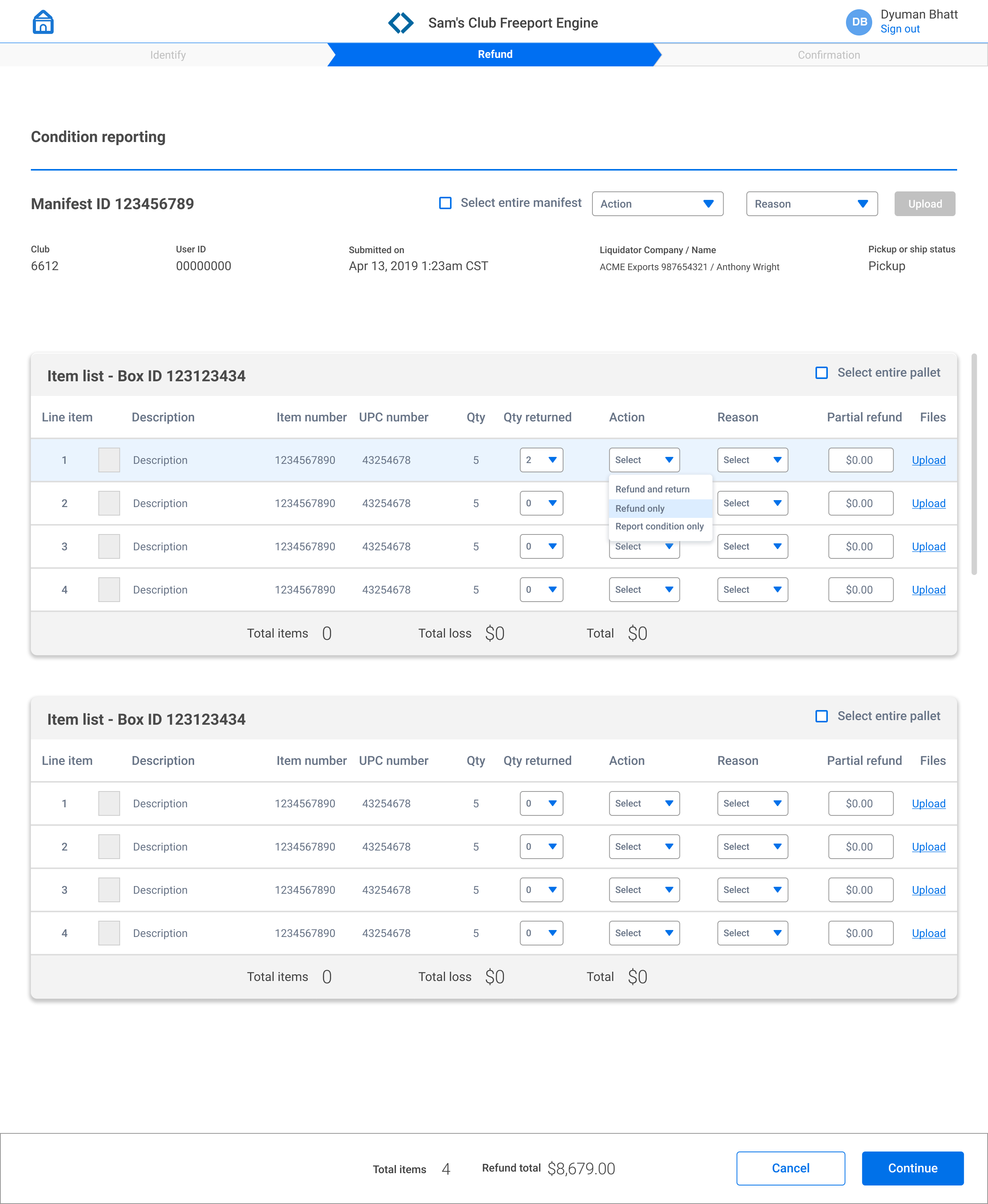Open Qty returned dropdown showing 2
The image size is (988, 1204).
(541, 460)
